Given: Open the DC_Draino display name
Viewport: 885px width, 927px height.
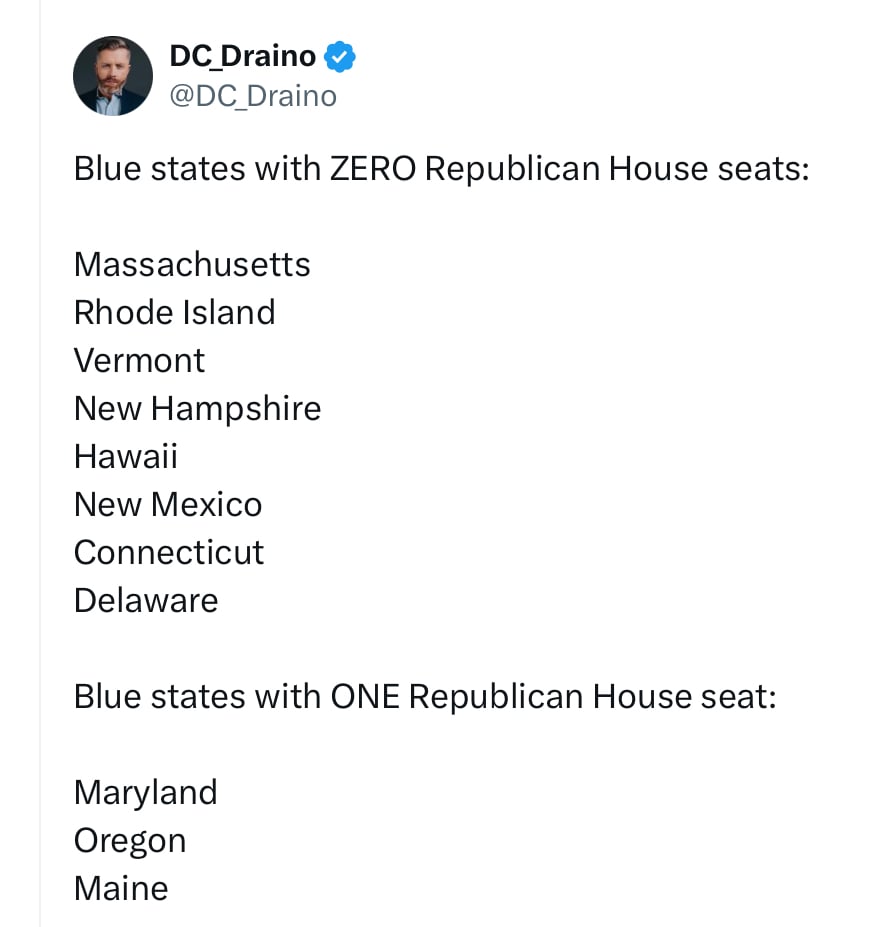Looking at the screenshot, I should tap(243, 57).
